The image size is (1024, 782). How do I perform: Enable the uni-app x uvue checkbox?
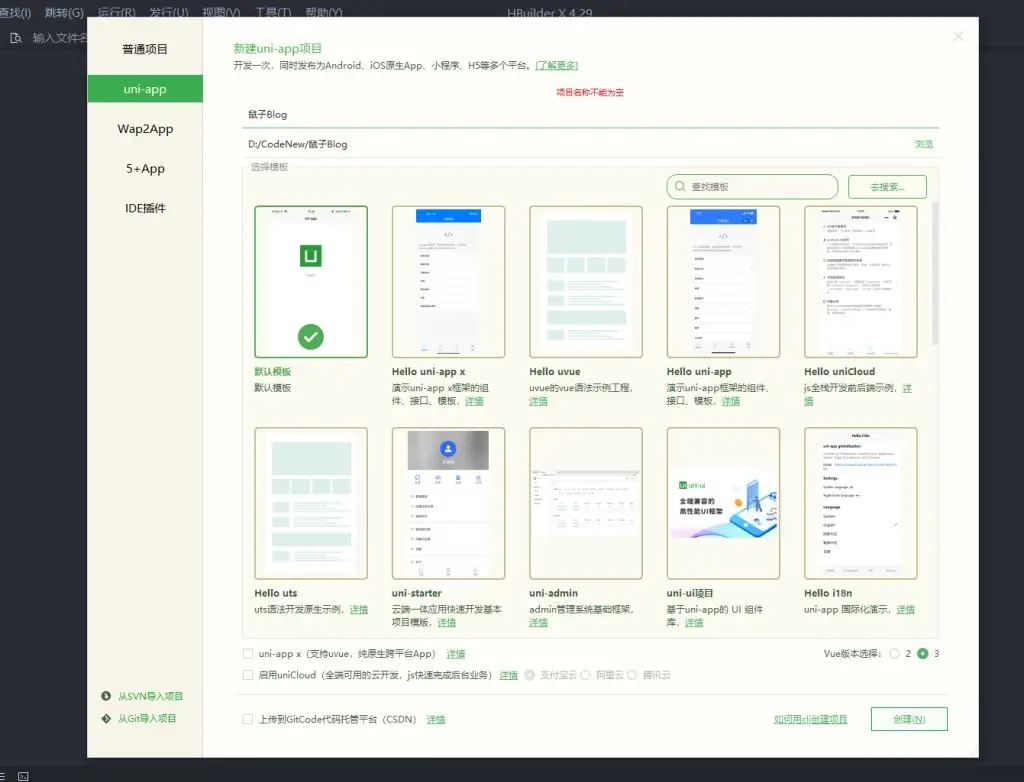point(248,653)
